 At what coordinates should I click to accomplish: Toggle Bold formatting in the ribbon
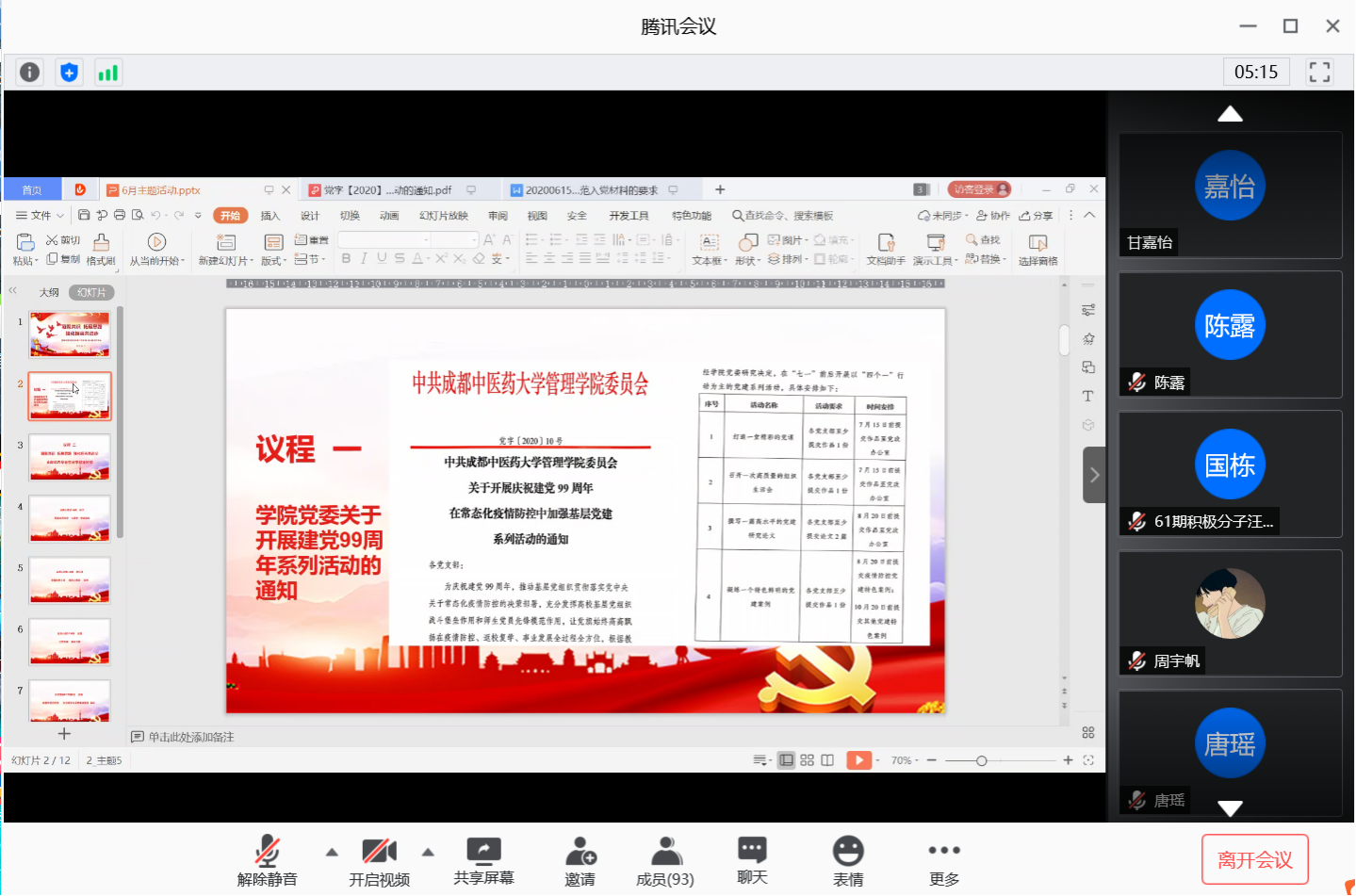click(346, 258)
